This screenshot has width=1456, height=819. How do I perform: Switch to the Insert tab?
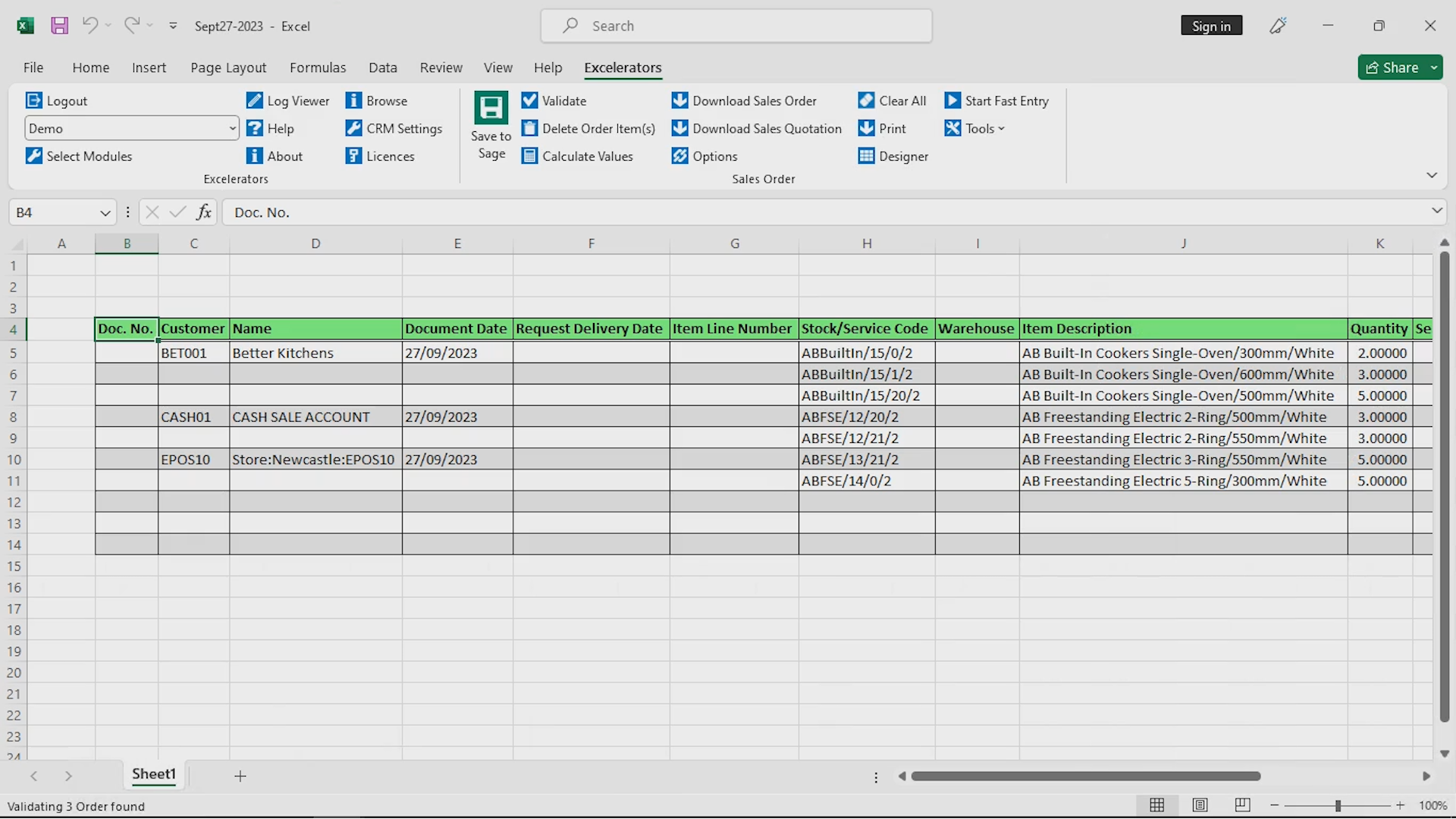tap(149, 67)
